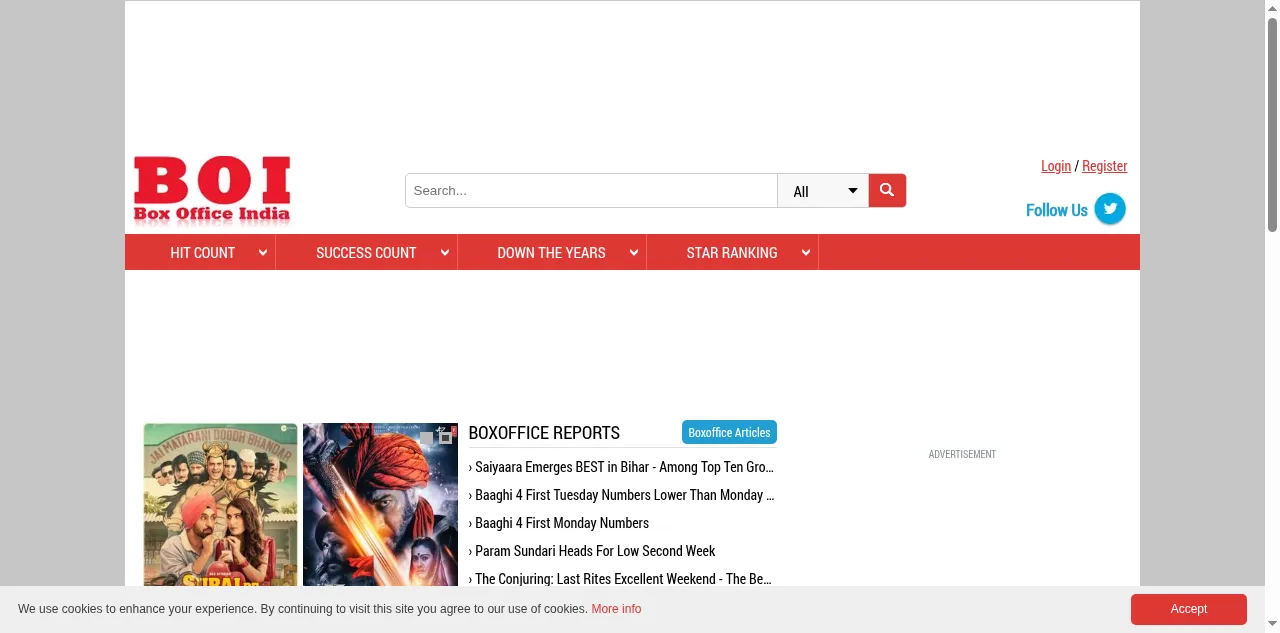Click the BOI Box Office India logo

coord(212,189)
